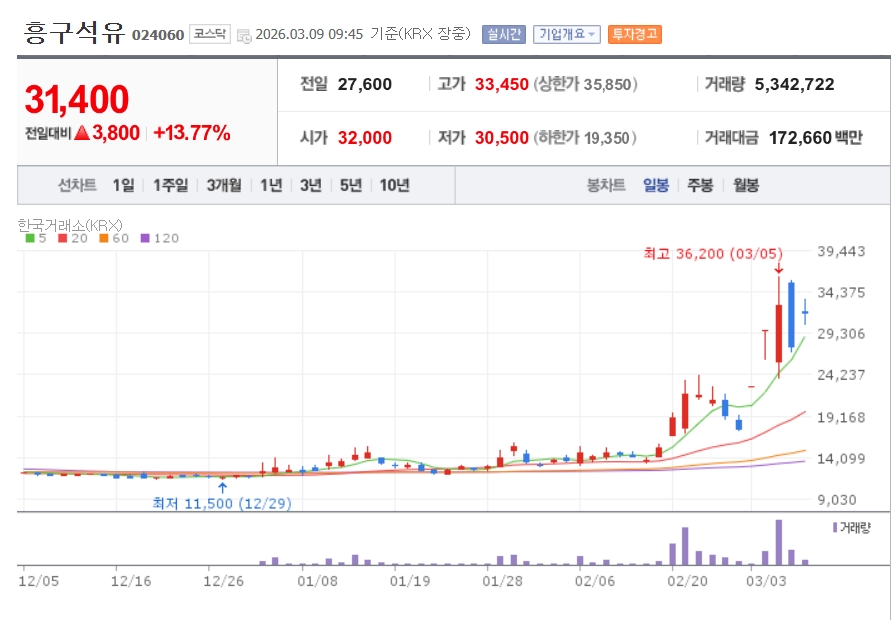
Task: Click the red up-arrow price change indicator
Action: point(83,133)
